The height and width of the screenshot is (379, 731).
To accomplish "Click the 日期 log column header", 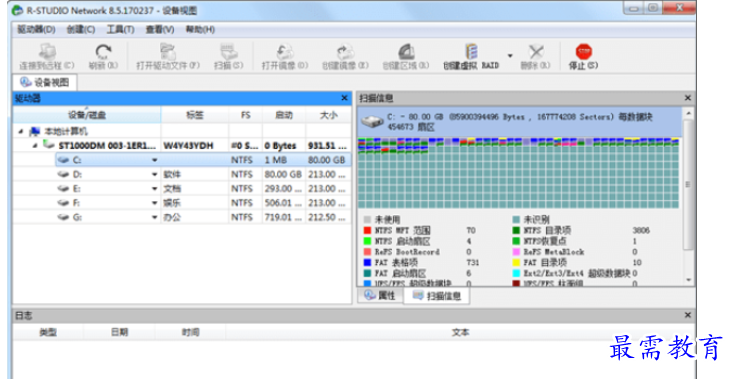I will [119, 332].
